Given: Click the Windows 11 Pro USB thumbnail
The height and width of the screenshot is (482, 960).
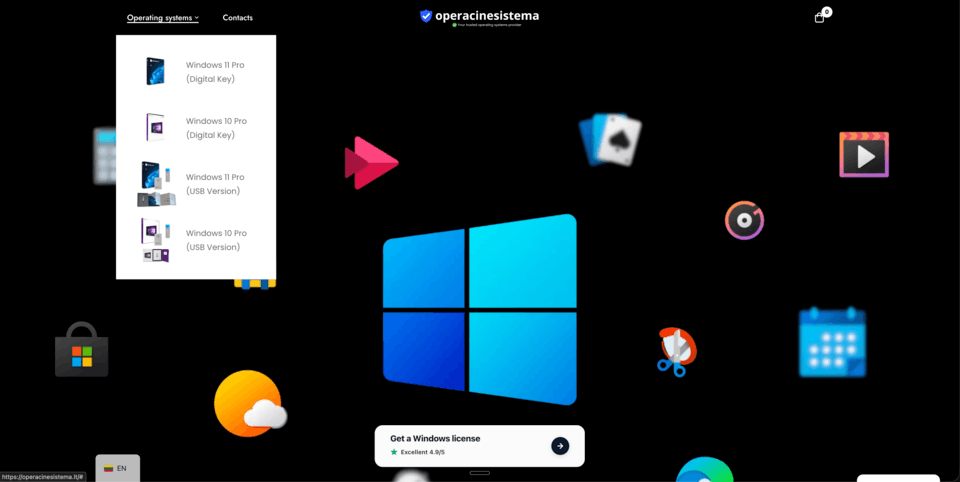Looking at the screenshot, I should point(156,184).
